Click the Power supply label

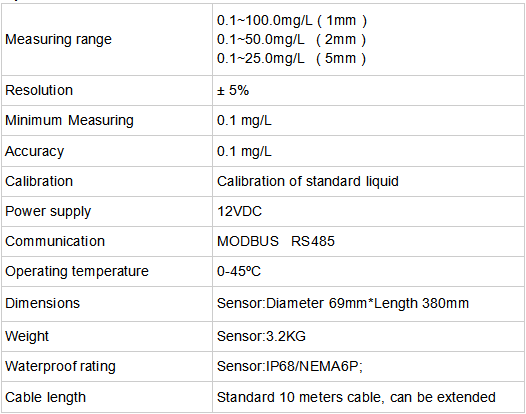pyautogui.click(x=48, y=211)
